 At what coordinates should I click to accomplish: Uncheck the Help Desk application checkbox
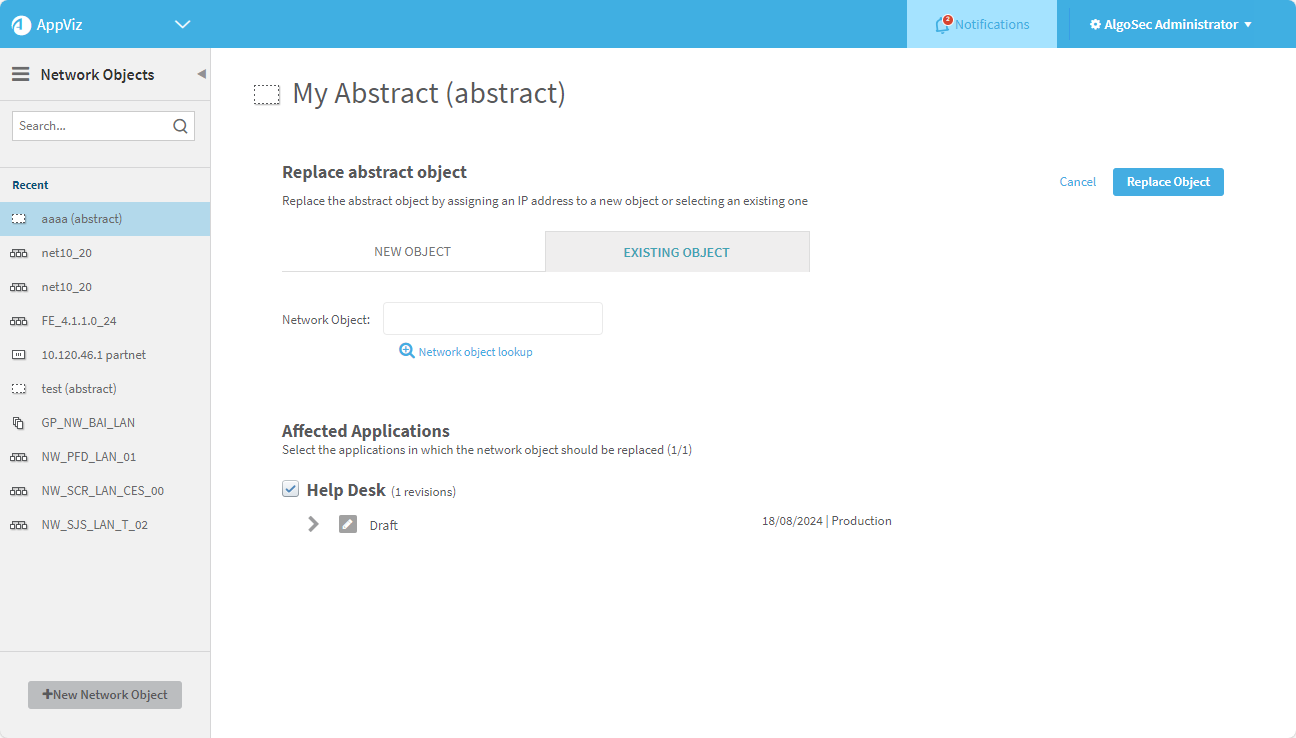pos(291,489)
